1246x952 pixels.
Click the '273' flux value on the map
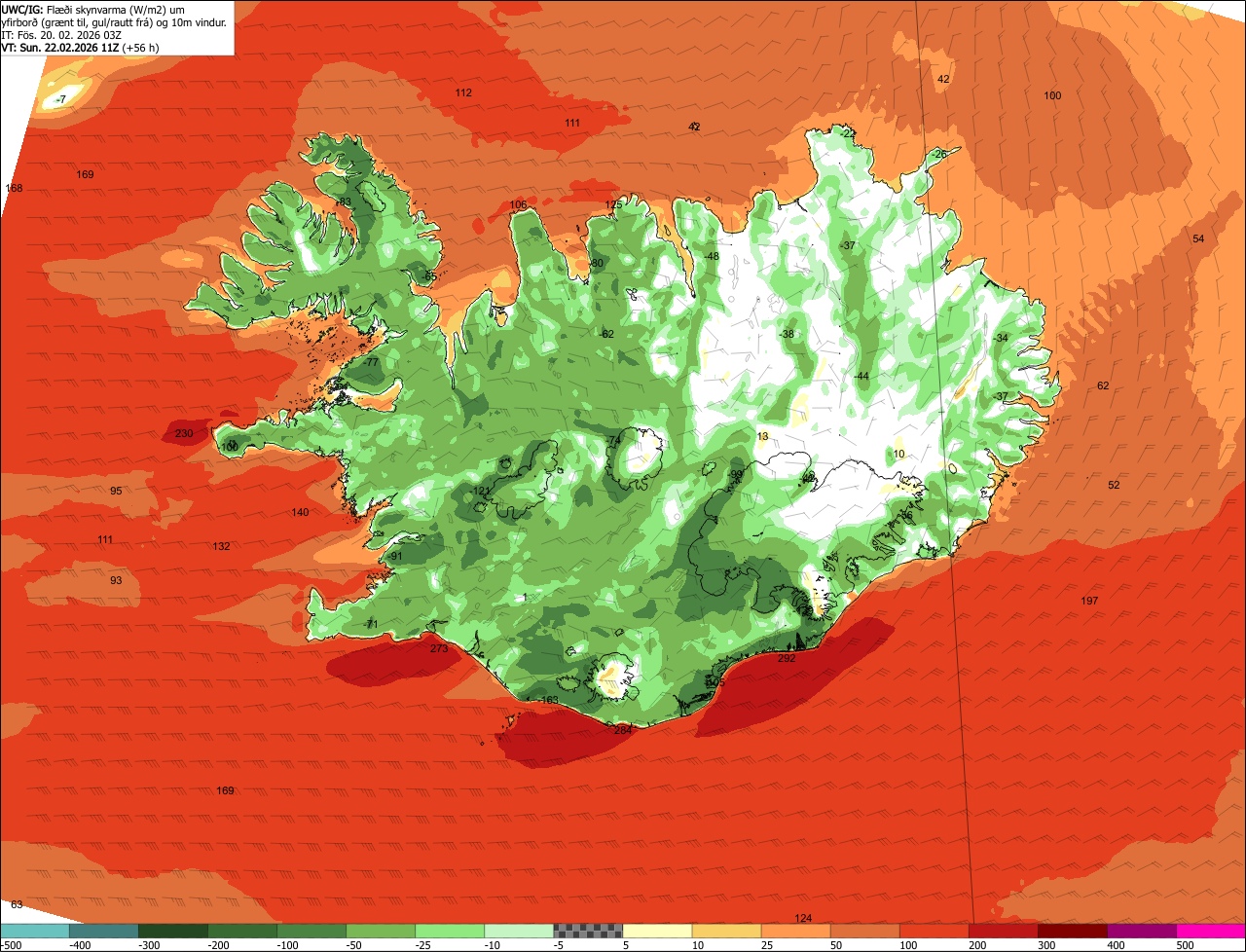[439, 647]
